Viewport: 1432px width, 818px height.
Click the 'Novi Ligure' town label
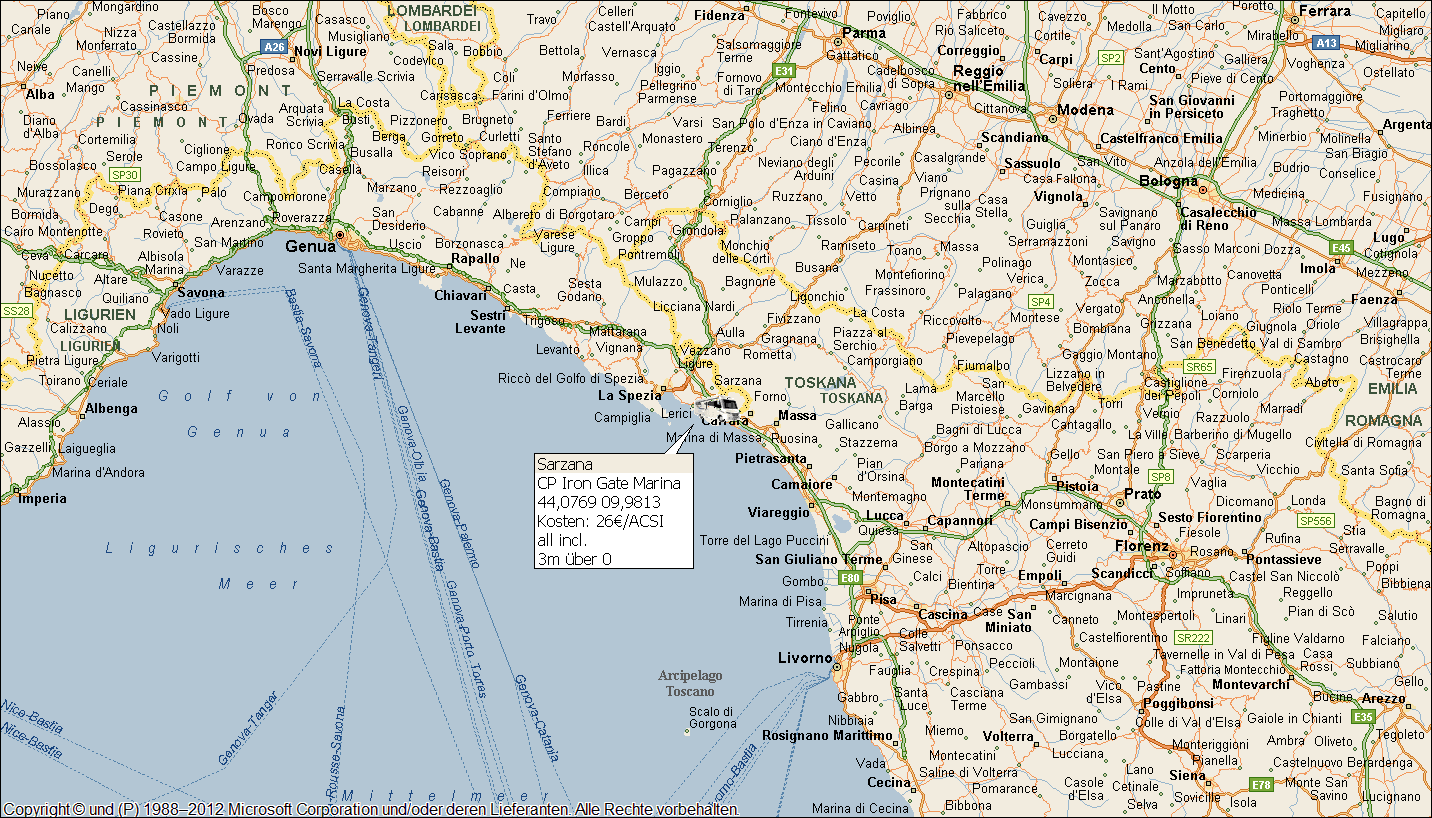tap(329, 51)
